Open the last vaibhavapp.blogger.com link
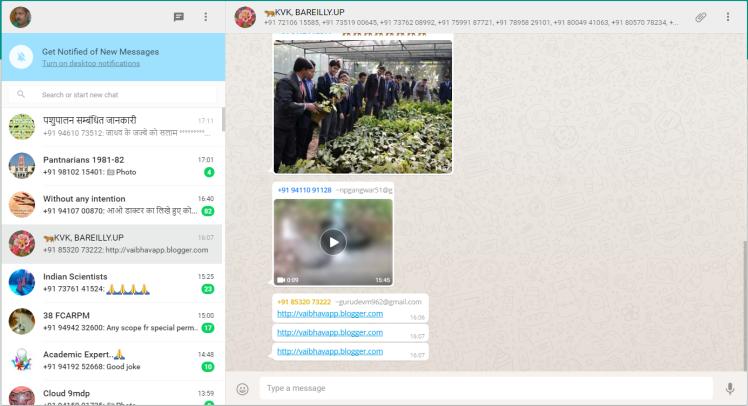Screen dimensions: 748x406 330,351
